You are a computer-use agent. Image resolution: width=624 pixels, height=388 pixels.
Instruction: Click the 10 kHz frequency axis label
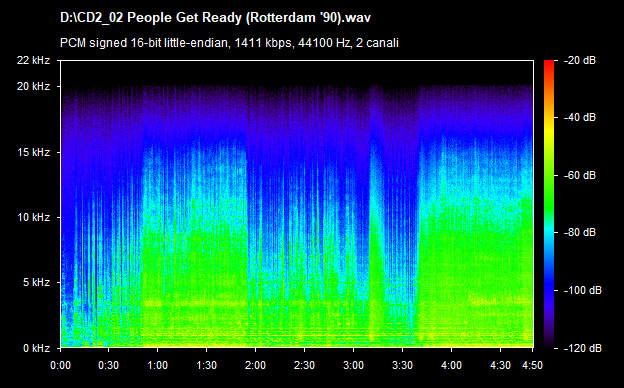(33, 217)
